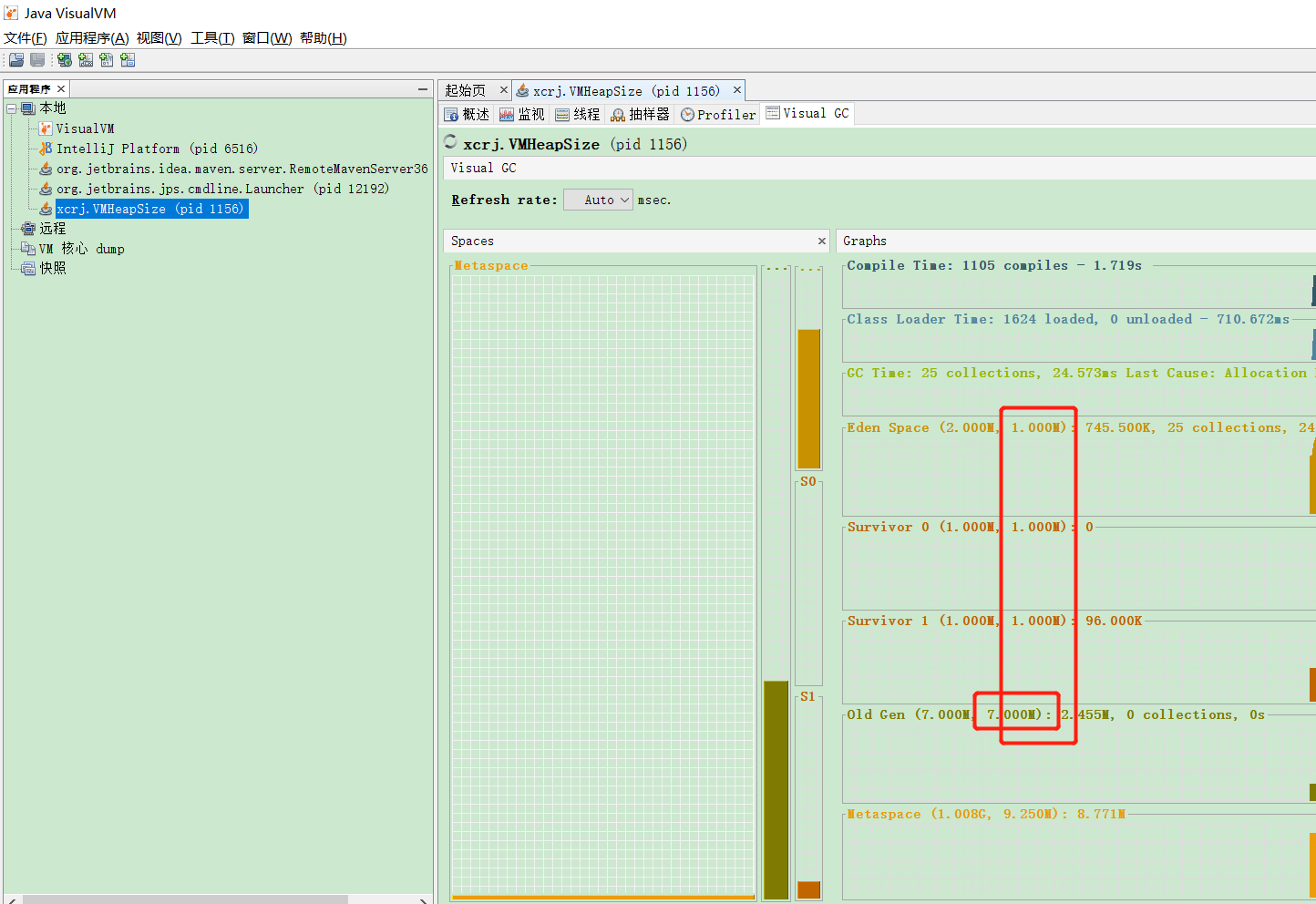Close the 应用程序 panel tab
The image size is (1316, 904).
tap(61, 88)
